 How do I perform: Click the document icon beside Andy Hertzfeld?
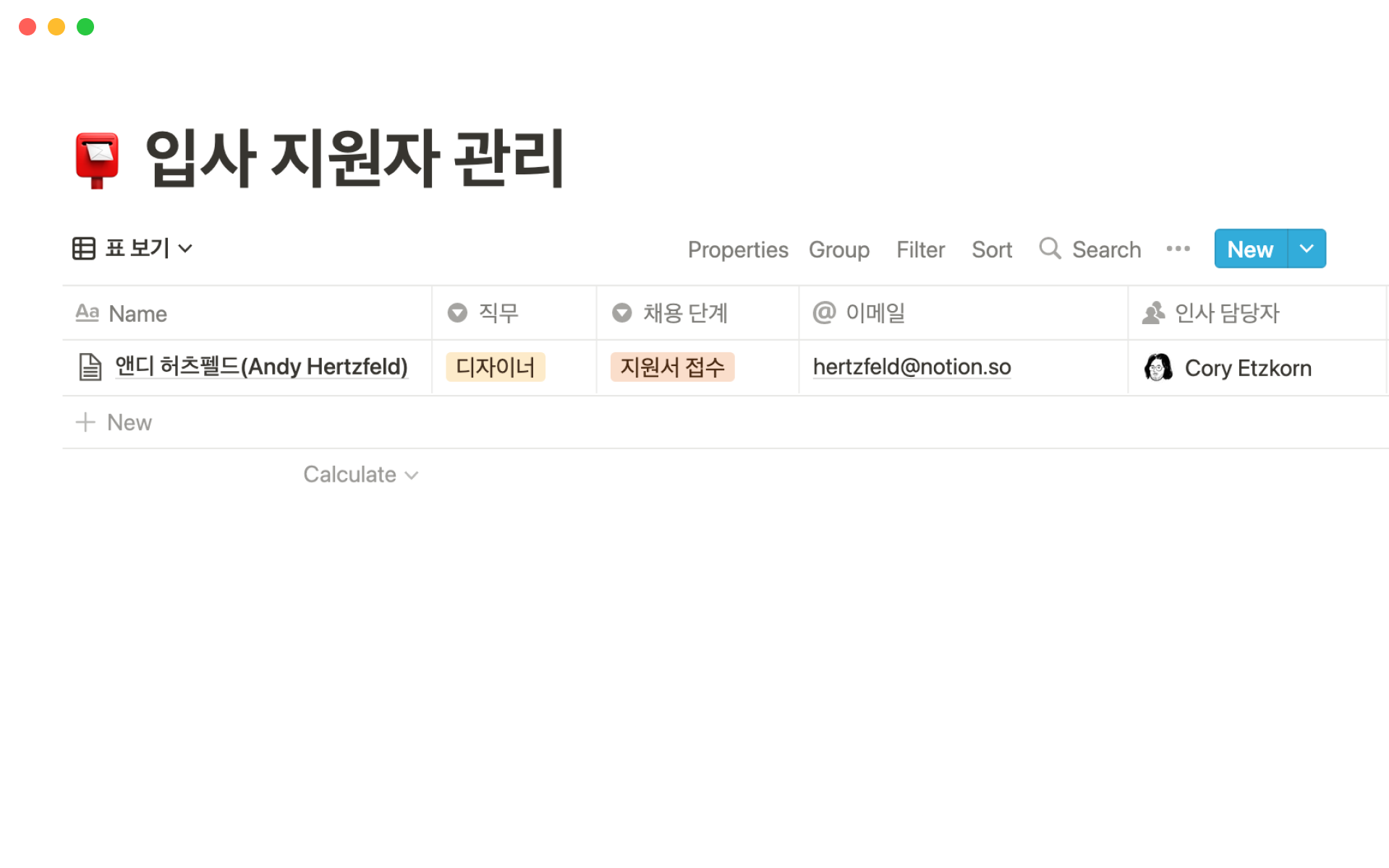90,367
